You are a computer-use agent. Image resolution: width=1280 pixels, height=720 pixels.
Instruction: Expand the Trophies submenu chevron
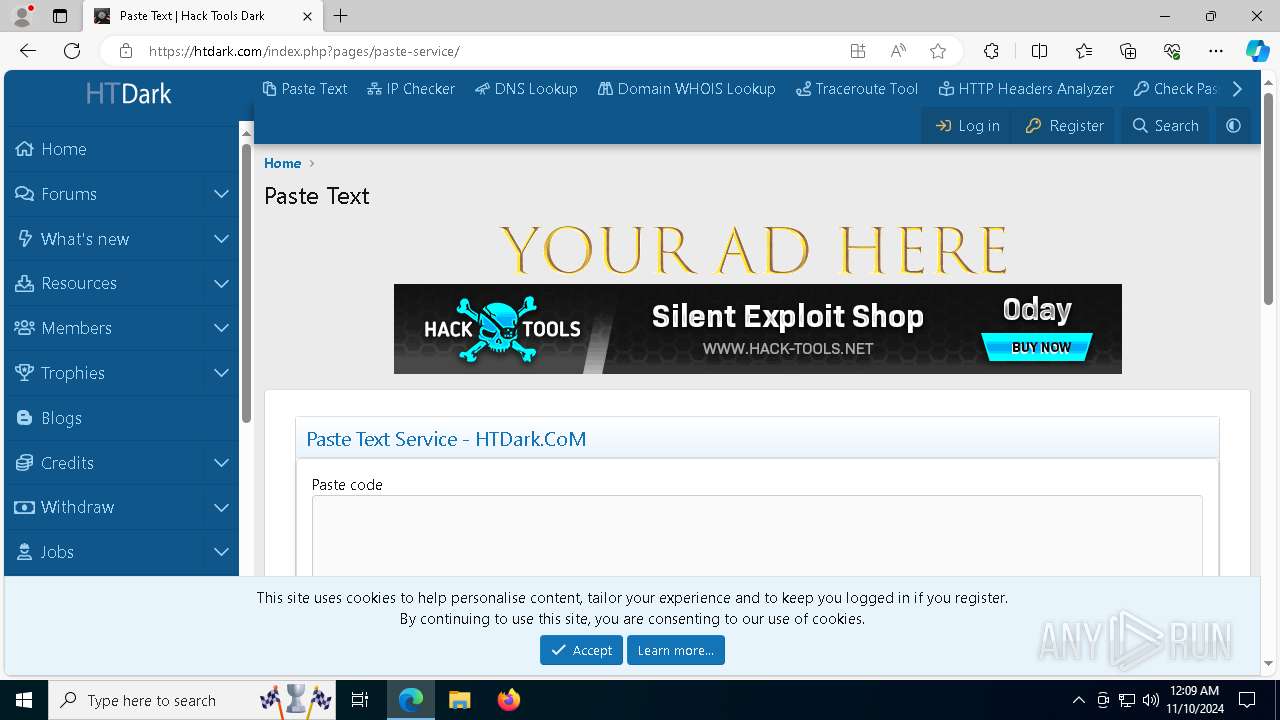click(221, 373)
